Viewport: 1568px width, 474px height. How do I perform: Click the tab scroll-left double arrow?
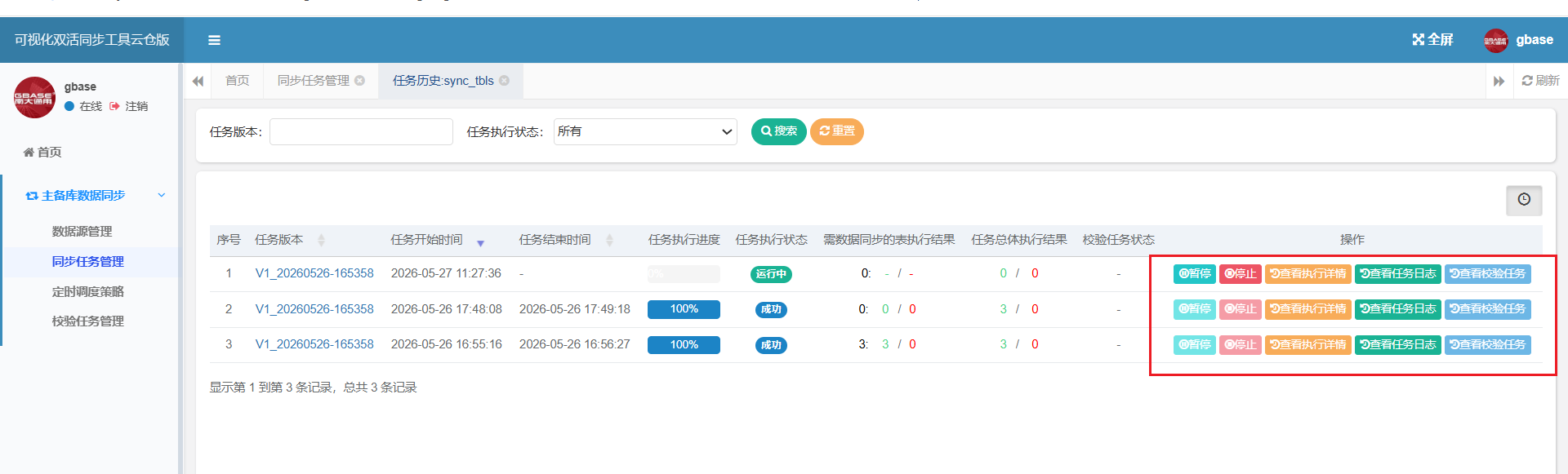(198, 82)
